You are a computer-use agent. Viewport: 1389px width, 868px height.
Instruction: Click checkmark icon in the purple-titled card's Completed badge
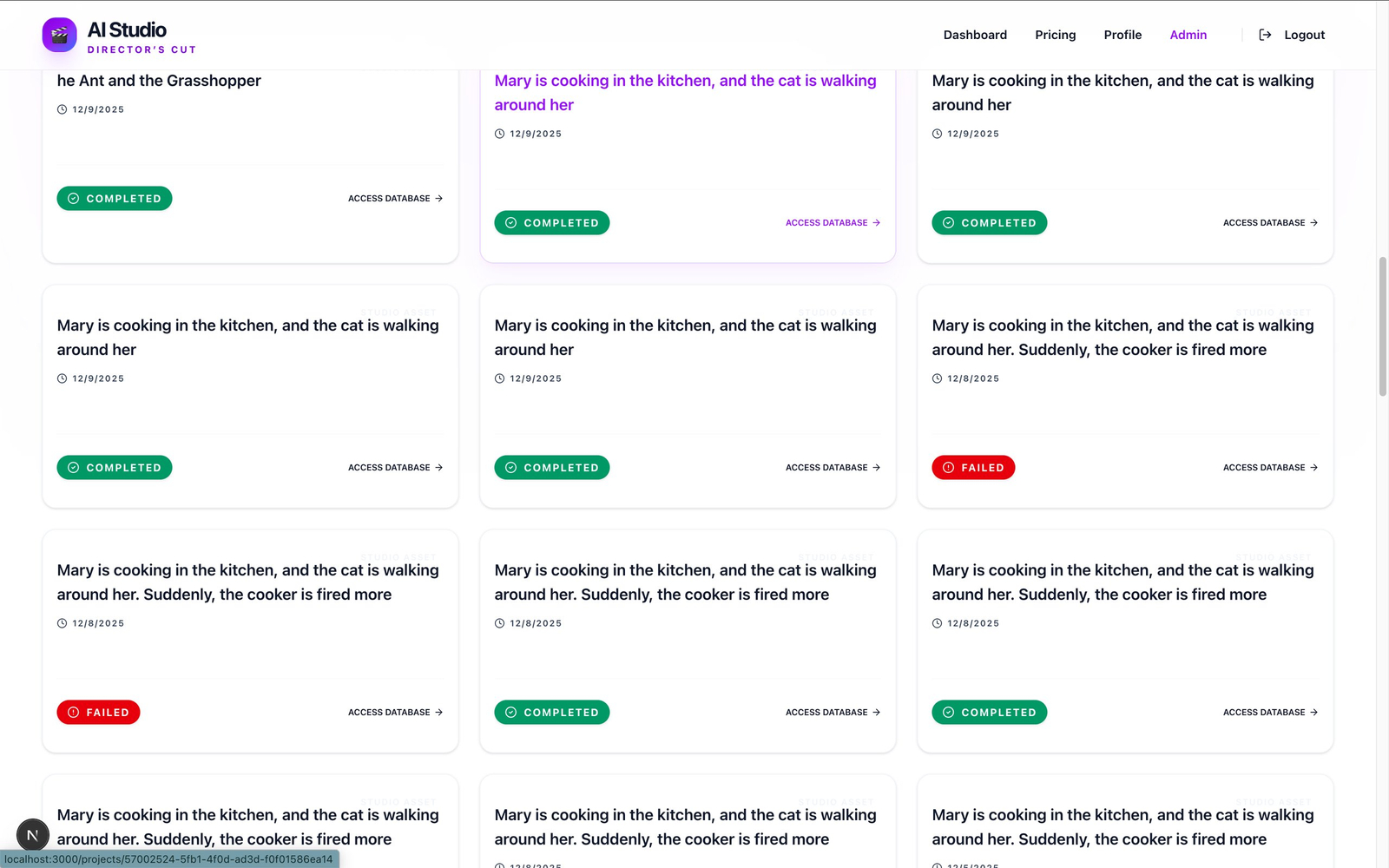coord(511,223)
